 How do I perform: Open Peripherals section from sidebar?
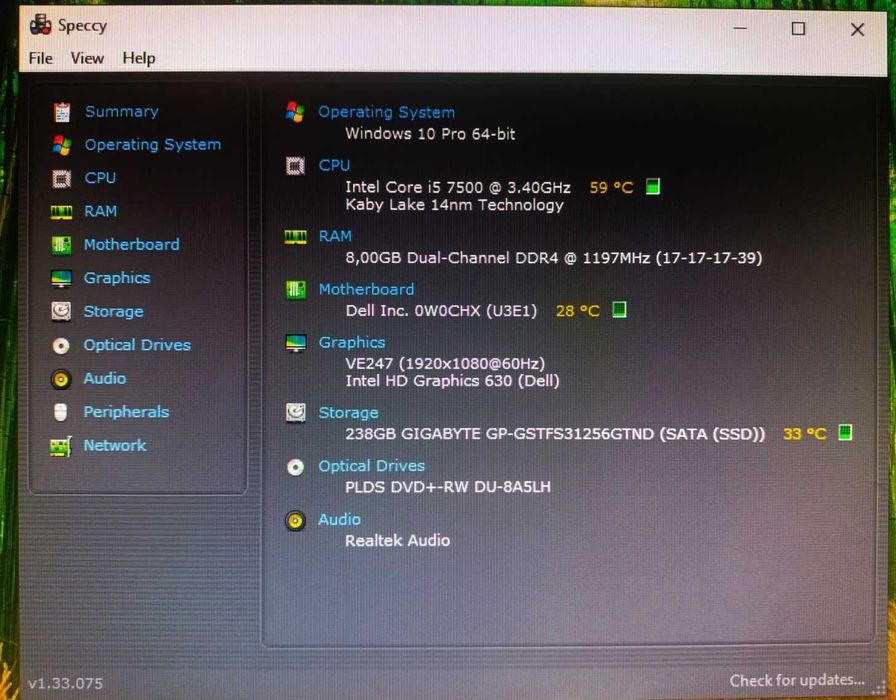(126, 412)
